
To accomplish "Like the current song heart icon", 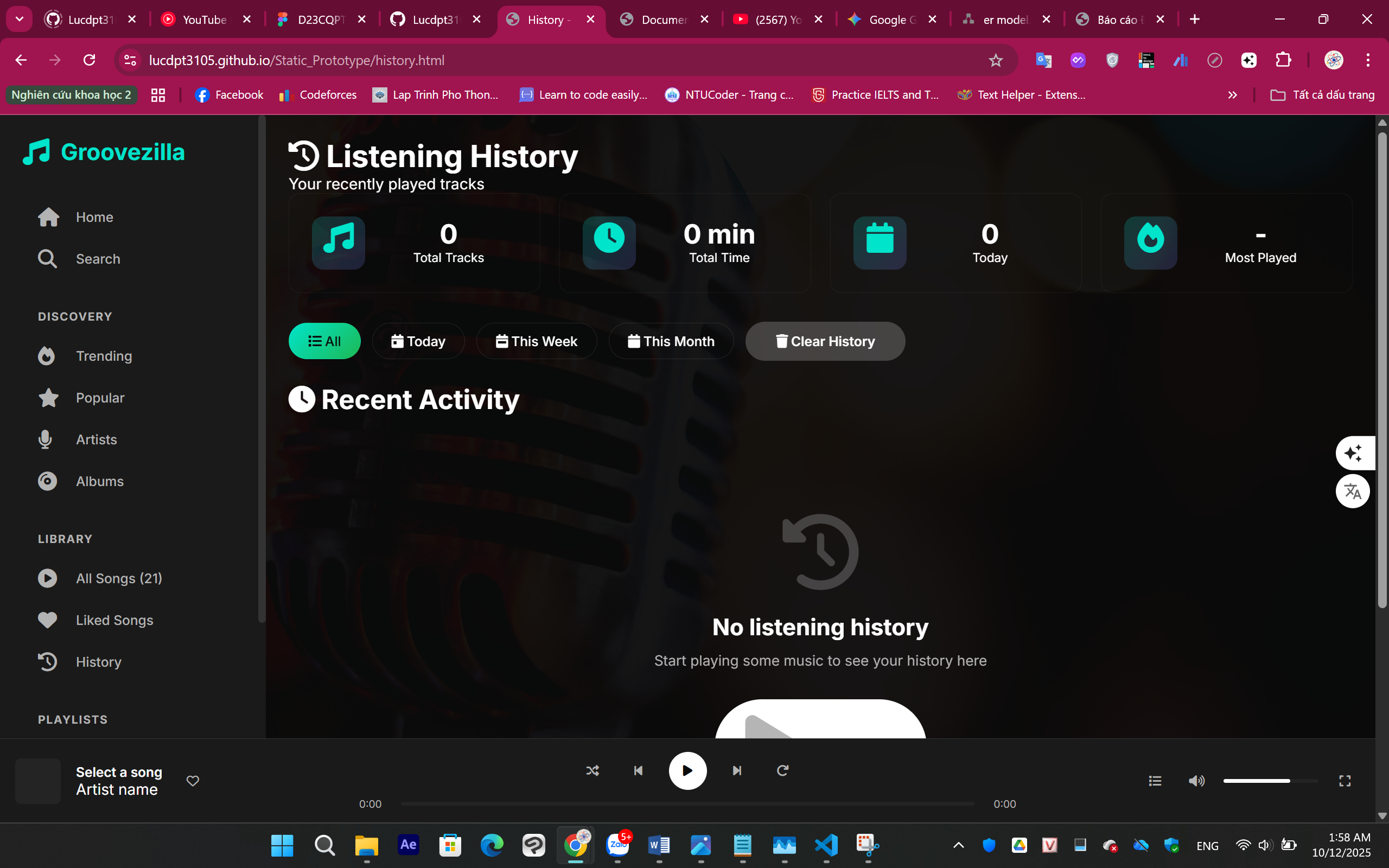I will coord(193,781).
